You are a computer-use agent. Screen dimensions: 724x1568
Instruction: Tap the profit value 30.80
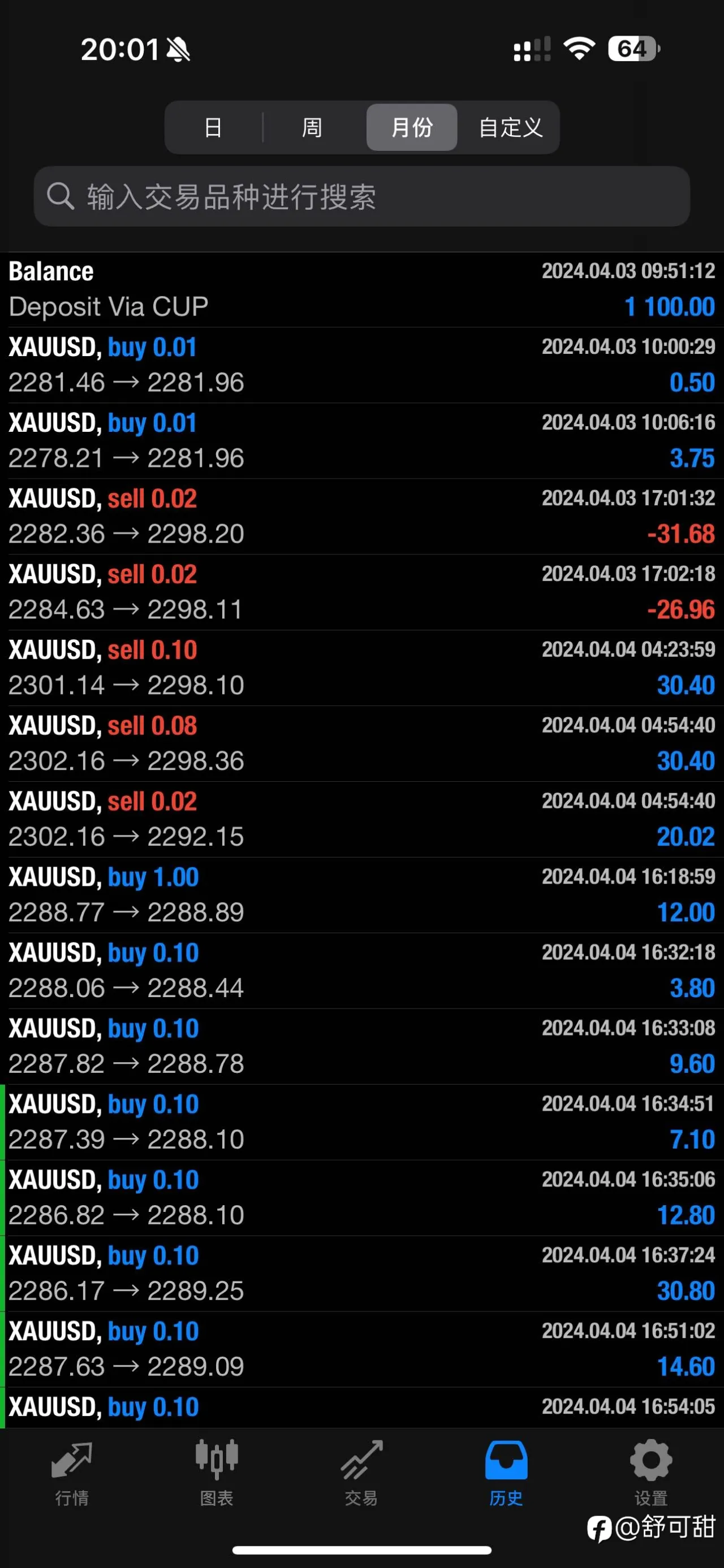686,1291
